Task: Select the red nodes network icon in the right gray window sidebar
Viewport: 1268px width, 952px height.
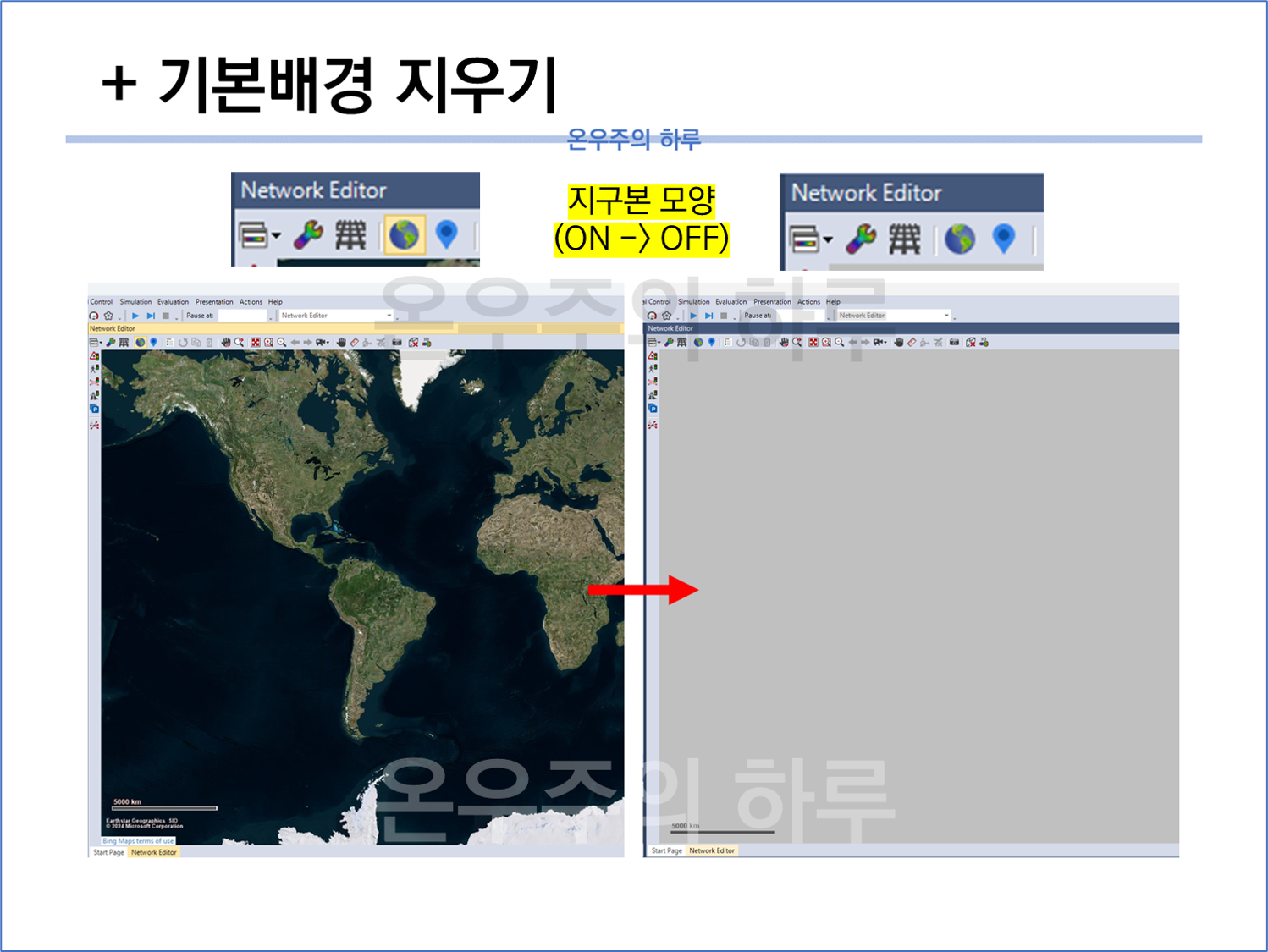Action: click(x=653, y=425)
